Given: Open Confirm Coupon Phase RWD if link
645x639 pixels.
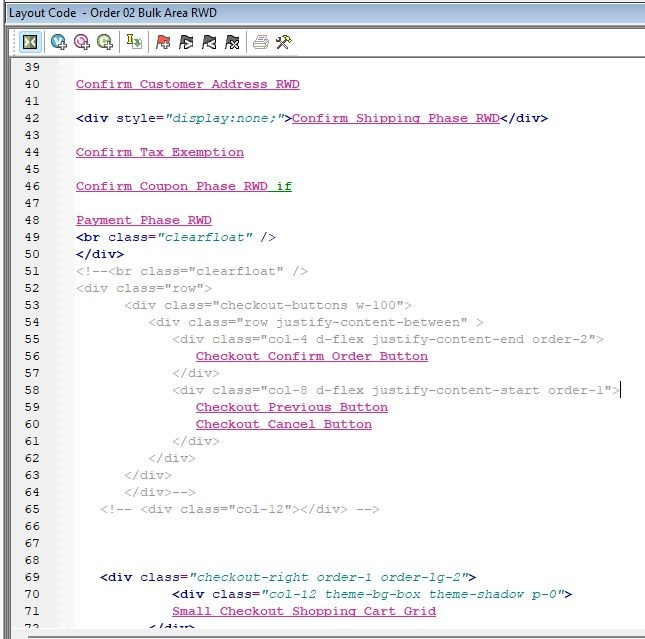Looking at the screenshot, I should coord(183,187).
